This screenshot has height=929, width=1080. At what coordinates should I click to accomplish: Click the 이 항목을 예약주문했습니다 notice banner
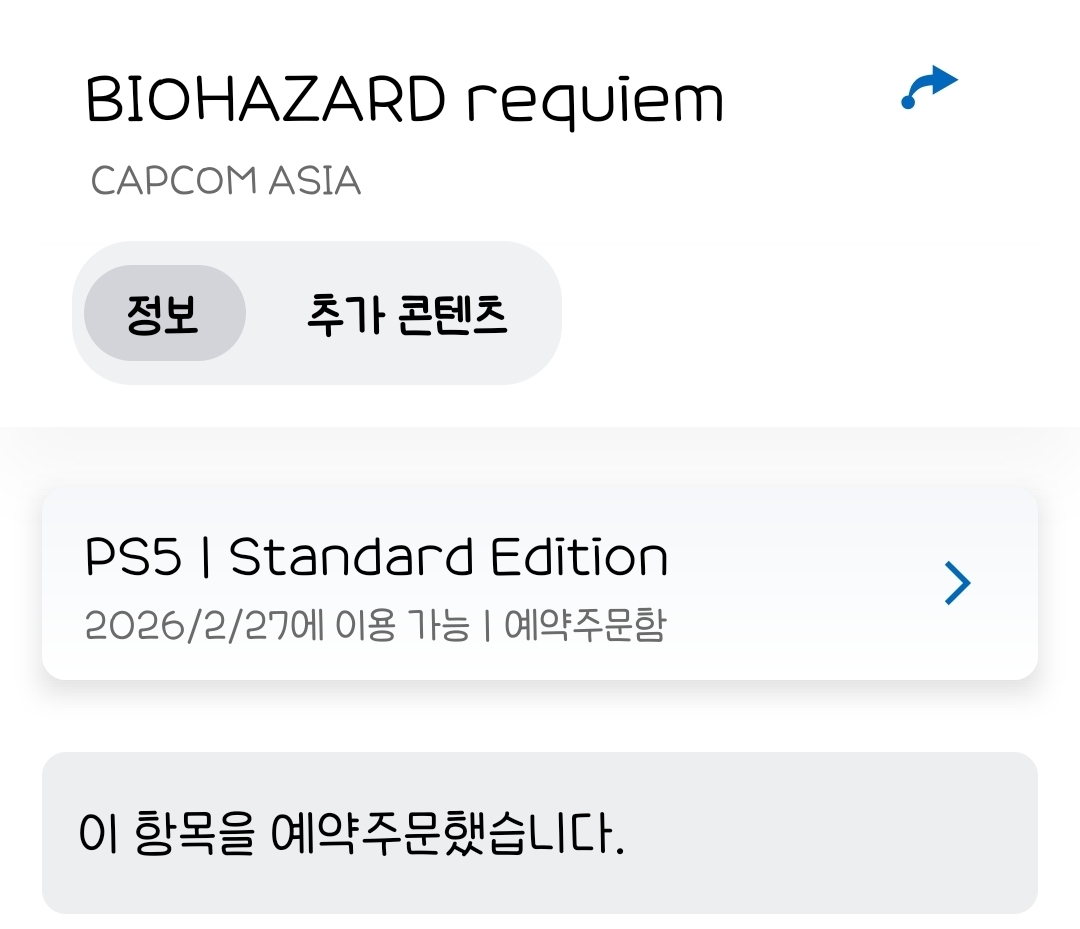click(x=539, y=832)
